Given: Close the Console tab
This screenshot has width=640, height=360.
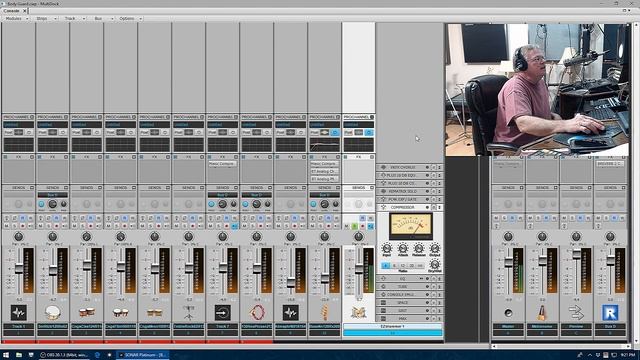Looking at the screenshot, I should [x=24, y=11].
